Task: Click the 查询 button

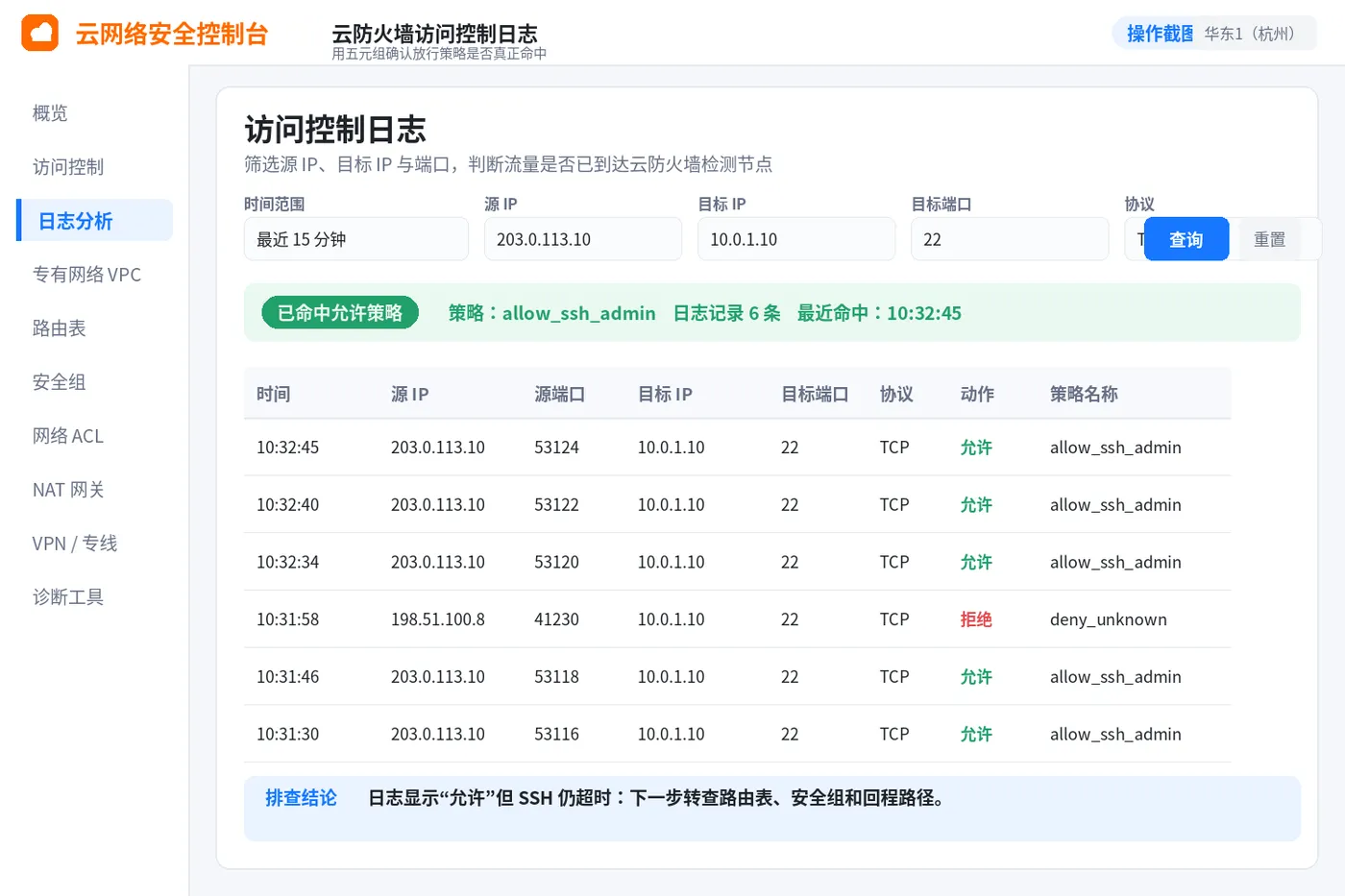Action: tap(1186, 239)
